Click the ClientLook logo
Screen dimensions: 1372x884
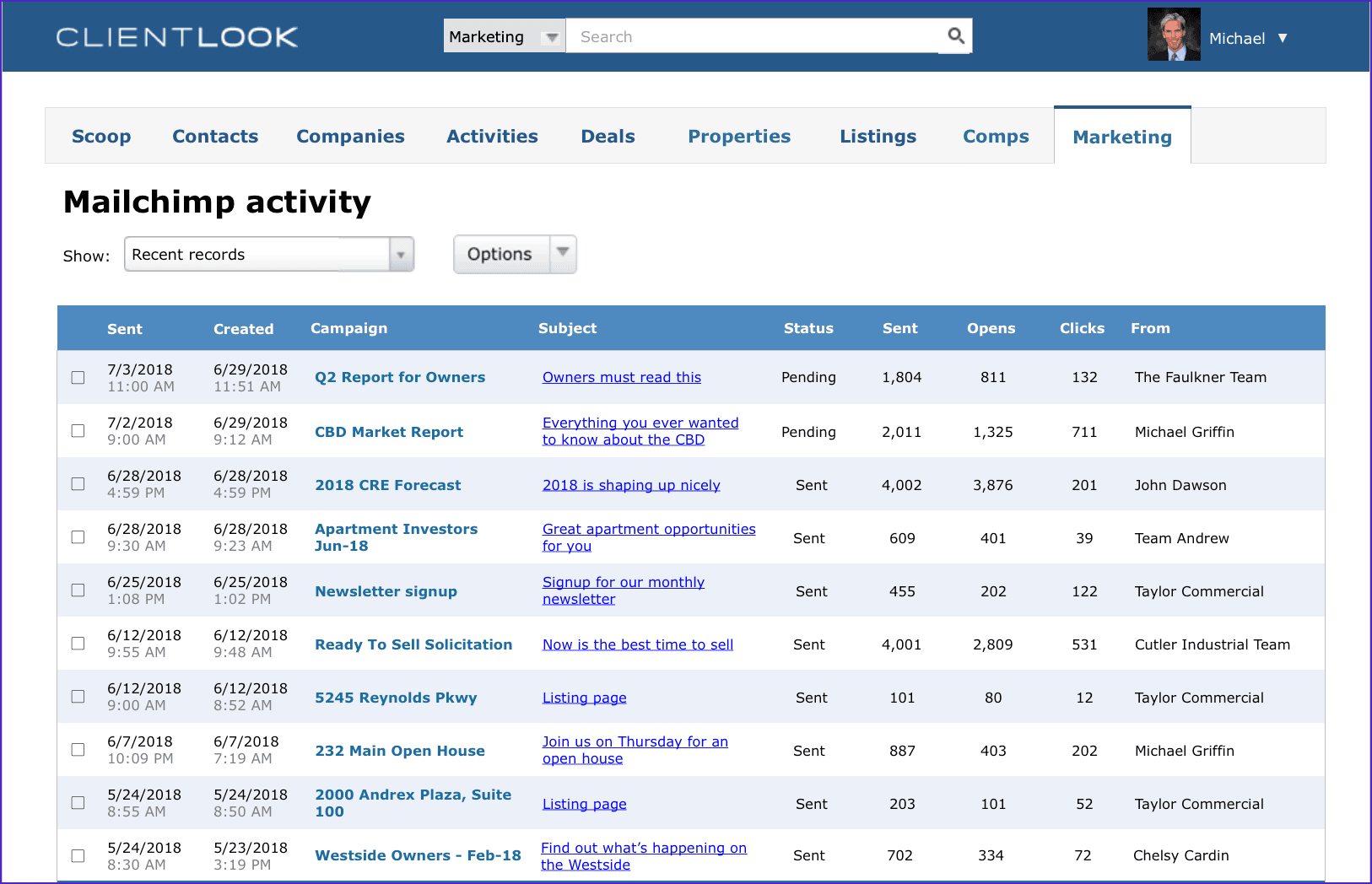[x=177, y=37]
